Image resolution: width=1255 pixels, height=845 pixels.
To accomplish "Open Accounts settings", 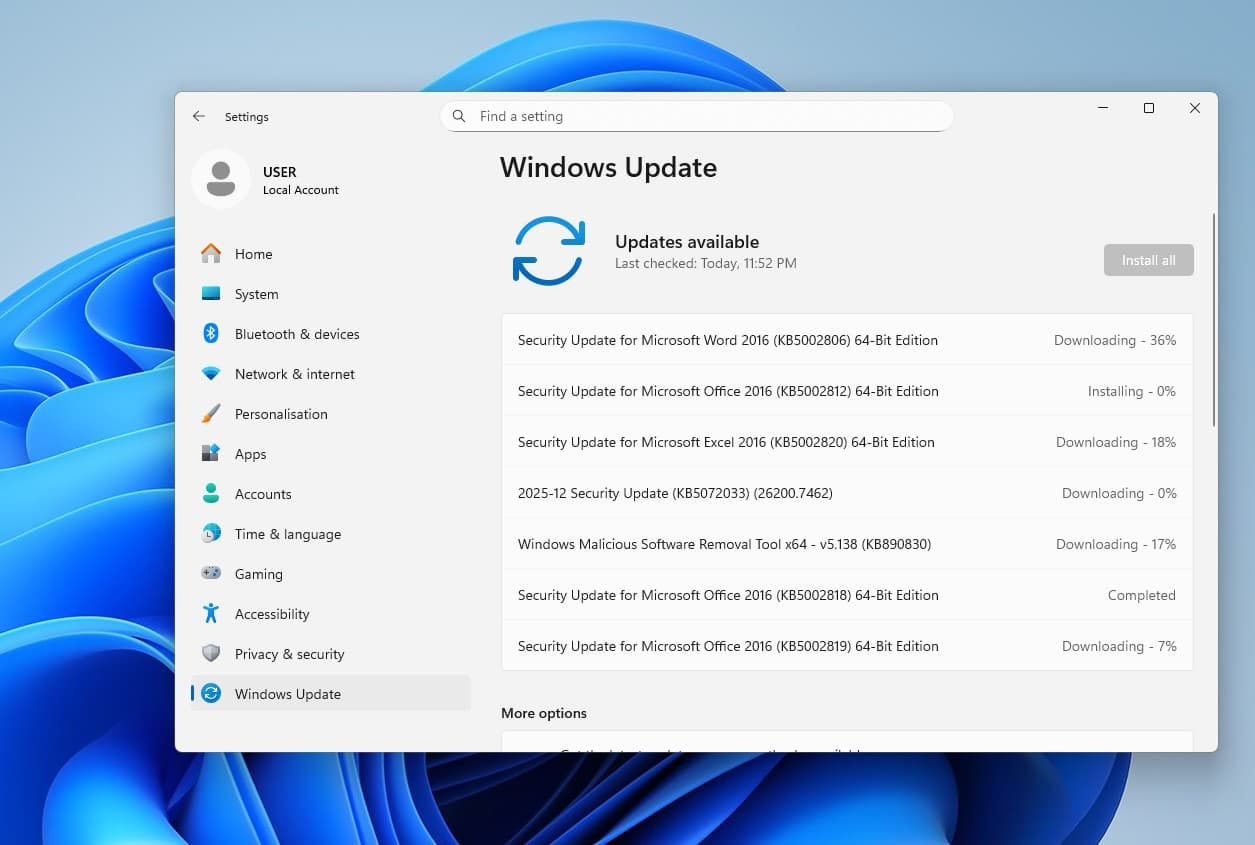I will click(x=263, y=493).
